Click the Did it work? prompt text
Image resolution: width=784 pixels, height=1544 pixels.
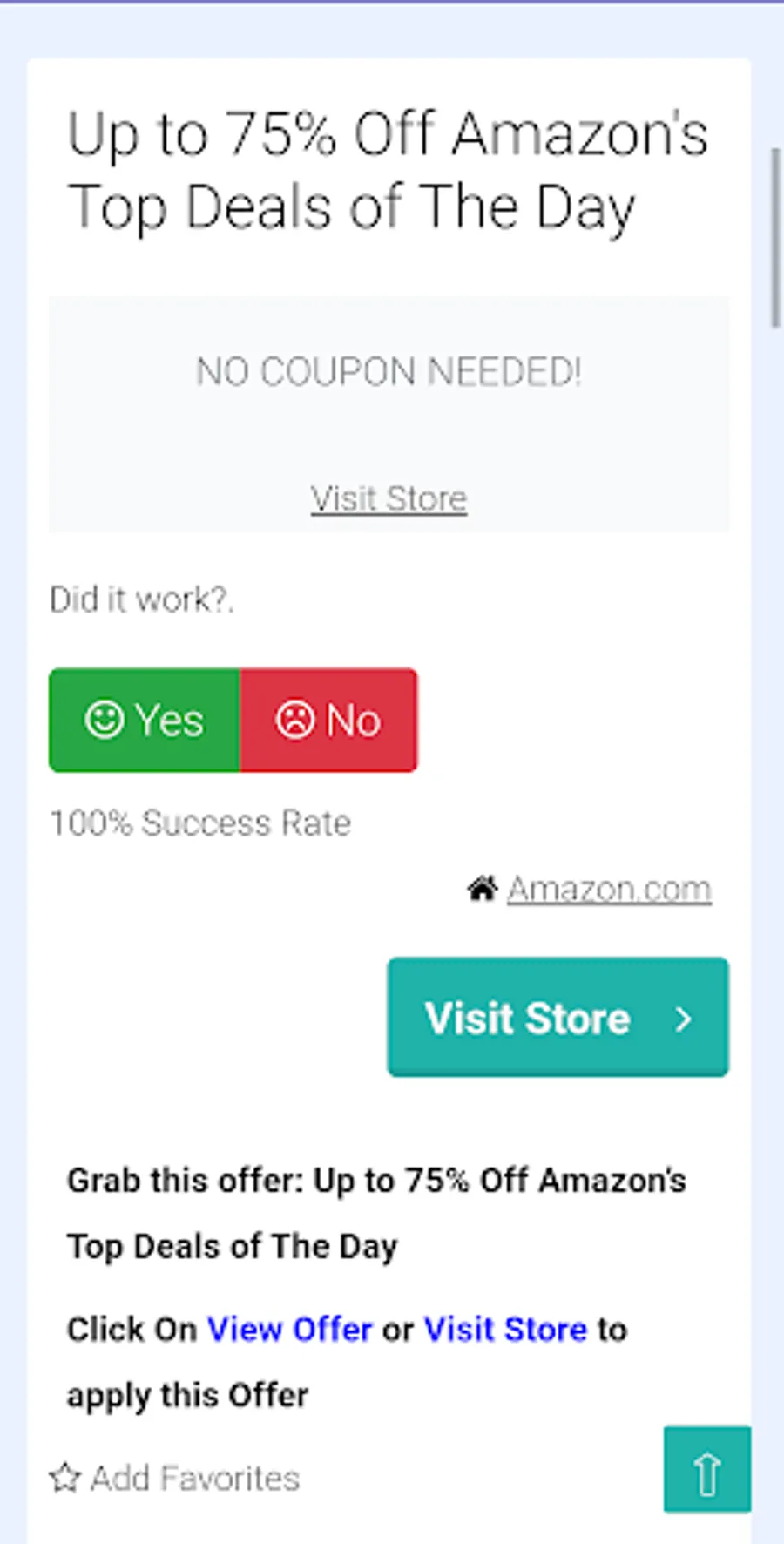pyautogui.click(x=142, y=599)
